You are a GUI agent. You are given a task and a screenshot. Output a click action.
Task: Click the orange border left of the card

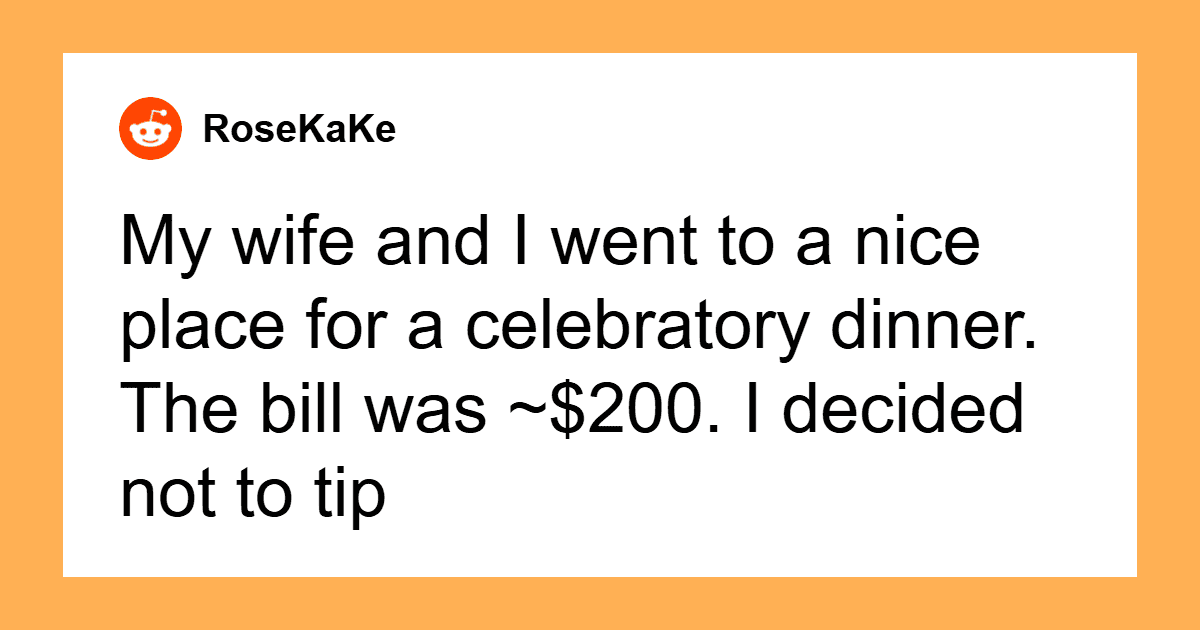[x=31, y=315]
